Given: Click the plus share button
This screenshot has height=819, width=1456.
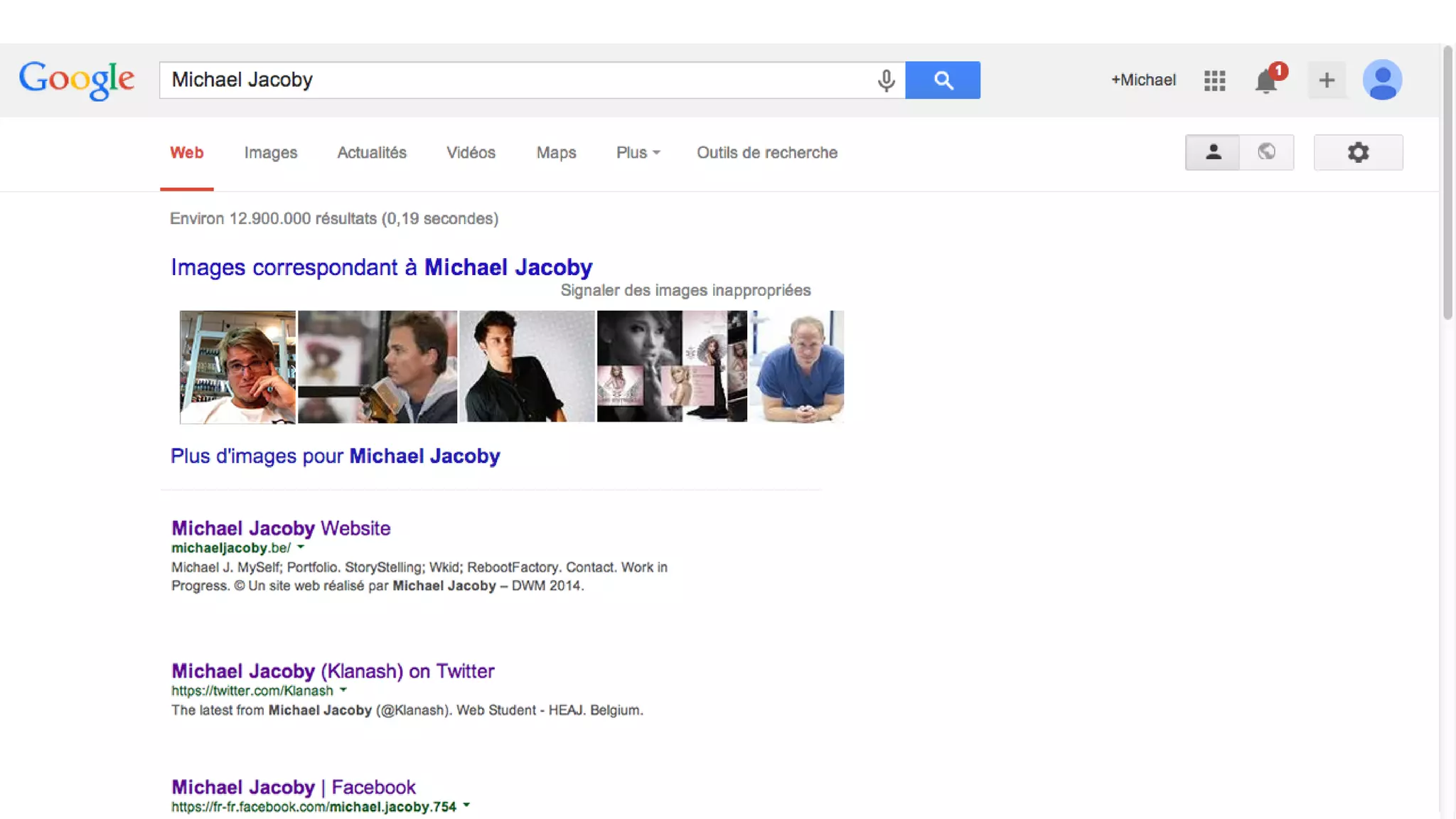Looking at the screenshot, I should (1327, 80).
